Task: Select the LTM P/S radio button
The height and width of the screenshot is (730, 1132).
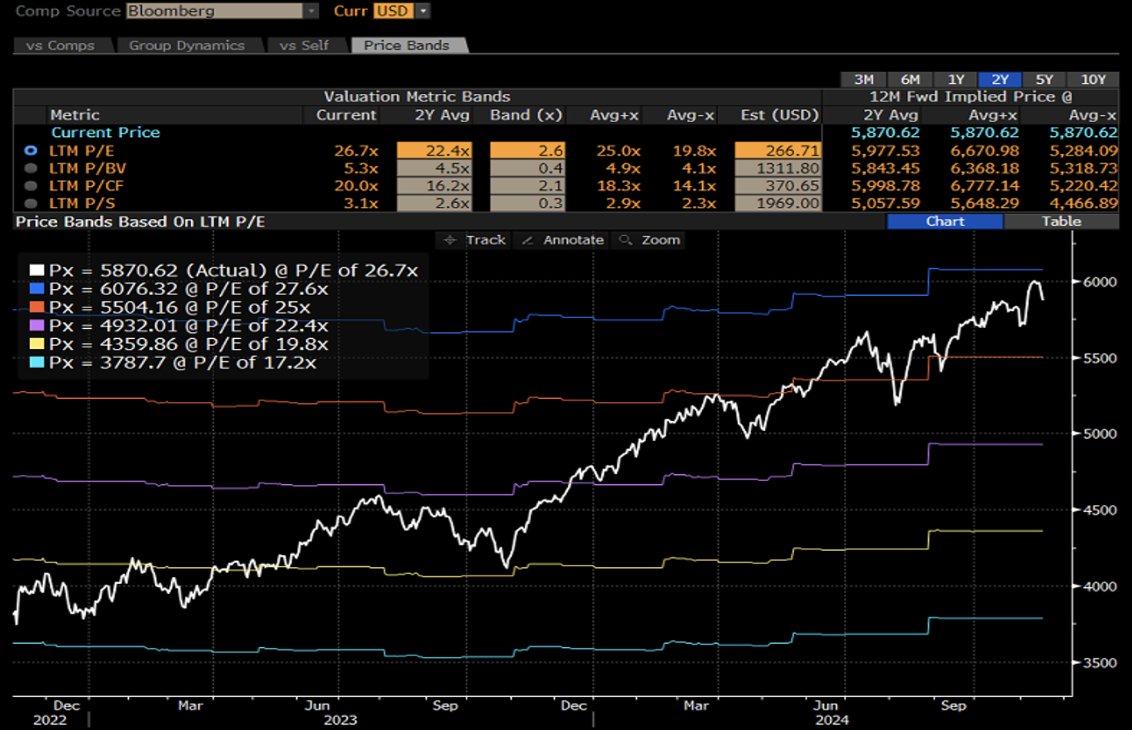Action: (x=30, y=204)
